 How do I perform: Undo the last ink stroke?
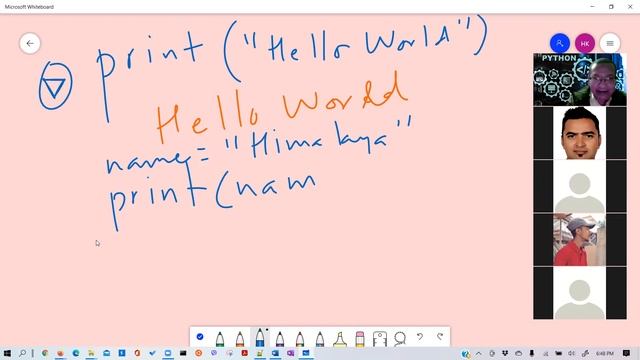420,337
